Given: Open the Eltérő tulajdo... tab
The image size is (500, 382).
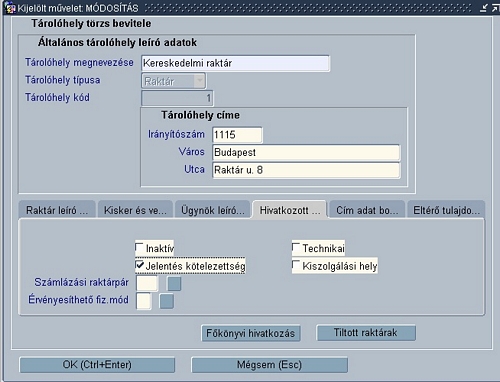Looking at the screenshot, I should coord(446,210).
